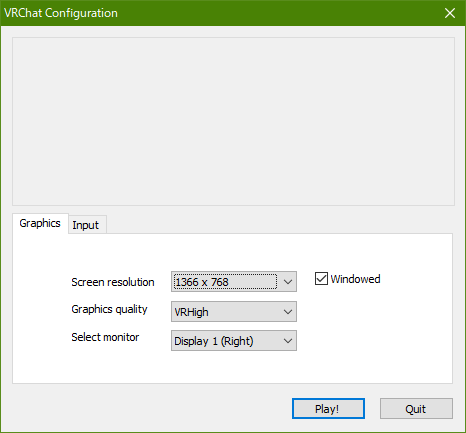Click the Quit button
The image size is (466, 433).
point(416,409)
